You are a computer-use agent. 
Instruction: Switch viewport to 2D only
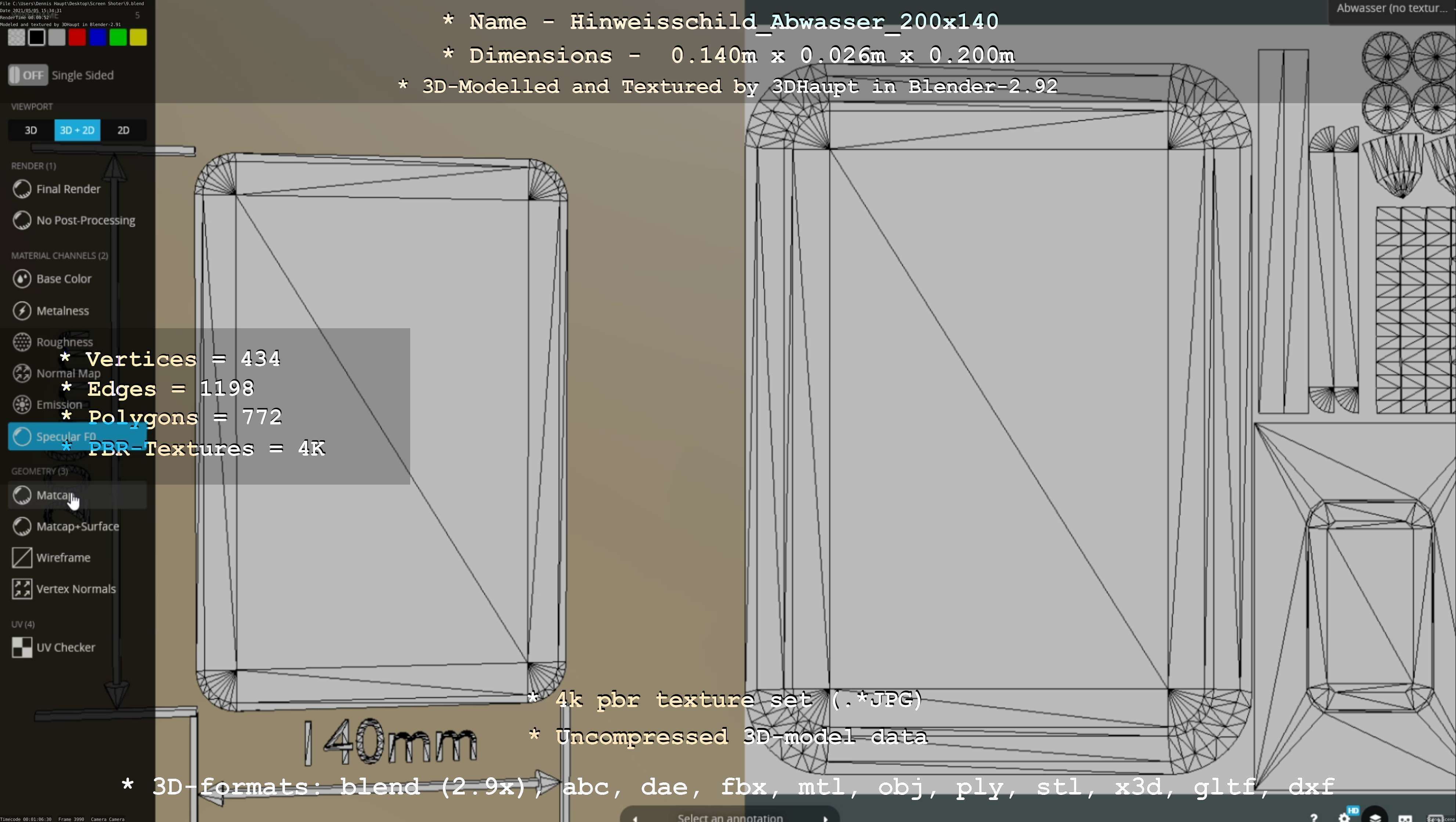(123, 130)
